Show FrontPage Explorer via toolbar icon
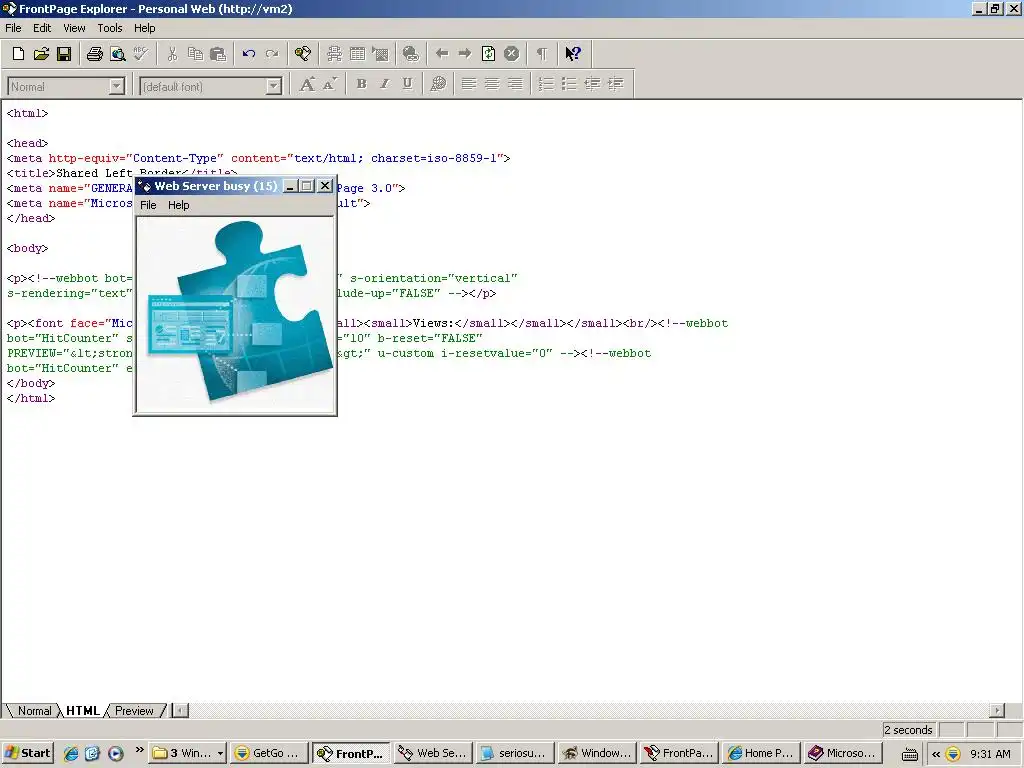The width and height of the screenshot is (1024, 768). pyautogui.click(x=303, y=54)
